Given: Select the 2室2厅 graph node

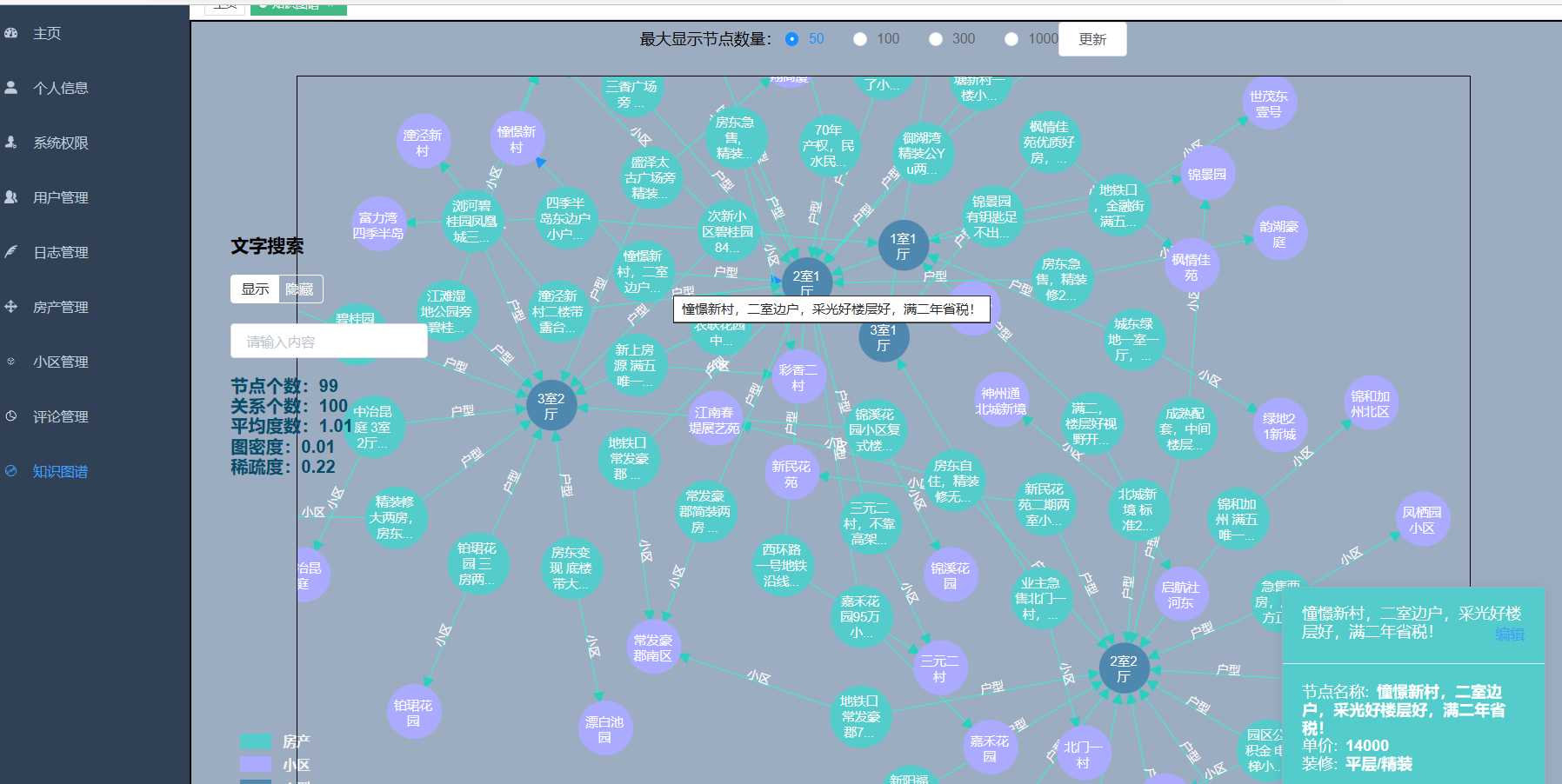Looking at the screenshot, I should click(x=1124, y=667).
